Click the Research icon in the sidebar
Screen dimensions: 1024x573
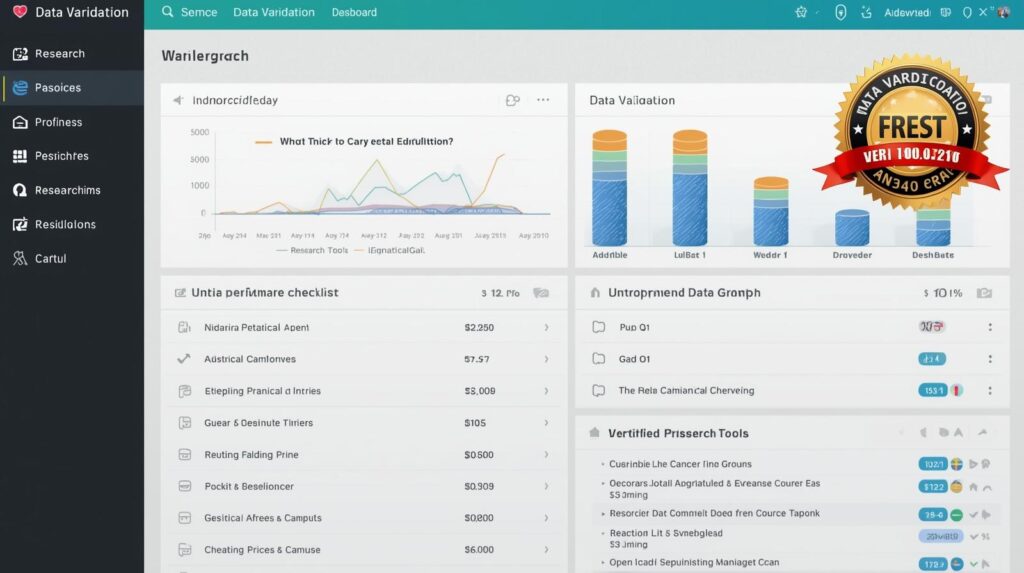18,54
